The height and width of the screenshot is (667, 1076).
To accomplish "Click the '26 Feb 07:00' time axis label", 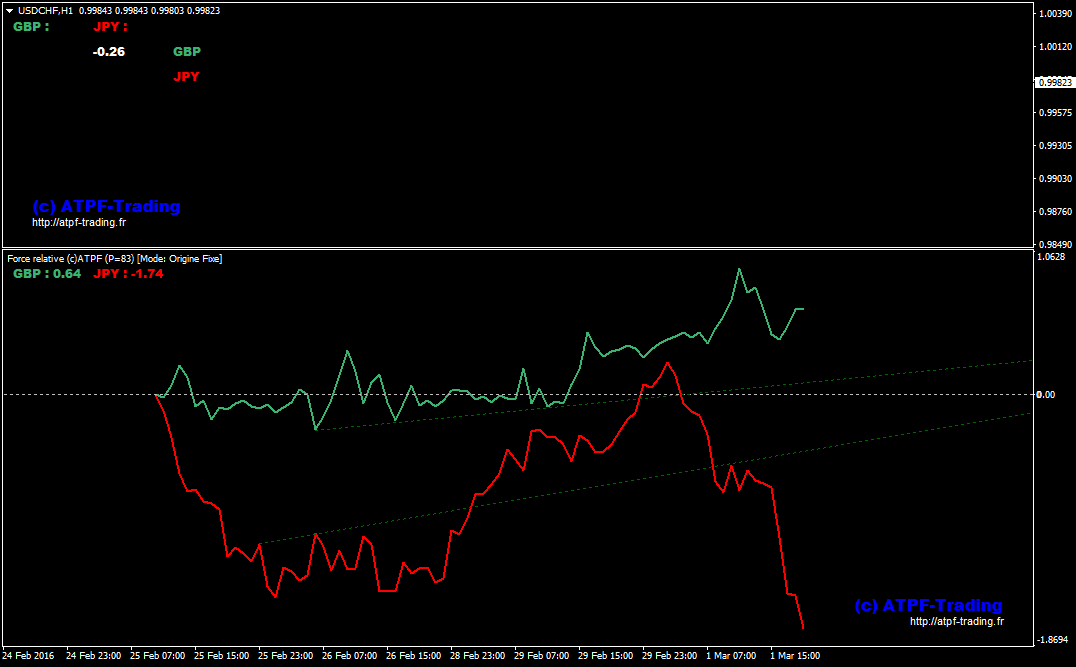I will tap(349, 655).
